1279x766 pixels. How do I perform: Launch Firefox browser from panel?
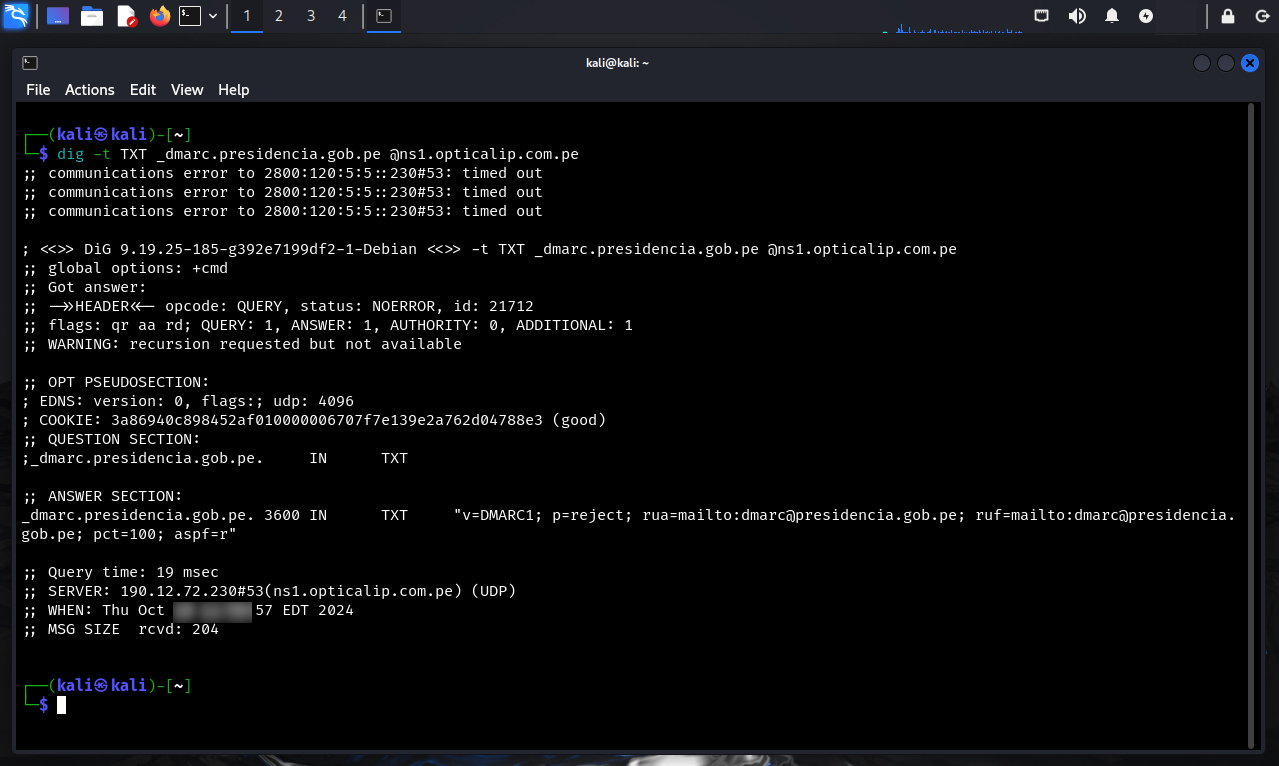click(159, 16)
